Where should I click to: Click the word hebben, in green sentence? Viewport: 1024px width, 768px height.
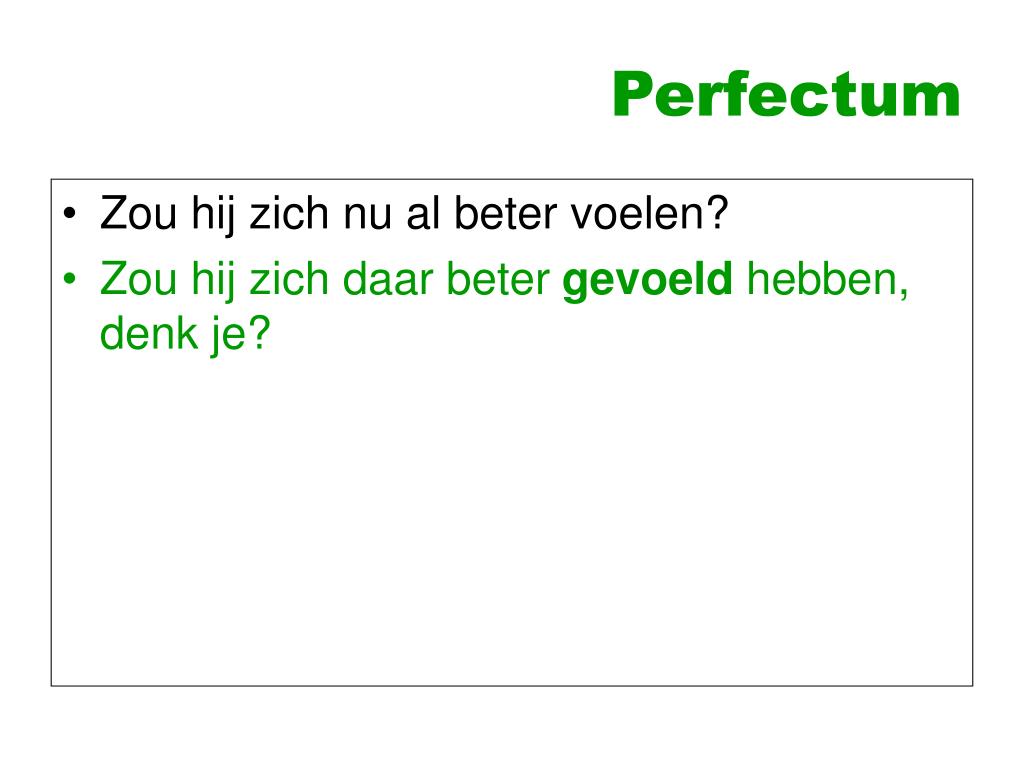pyautogui.click(x=827, y=280)
